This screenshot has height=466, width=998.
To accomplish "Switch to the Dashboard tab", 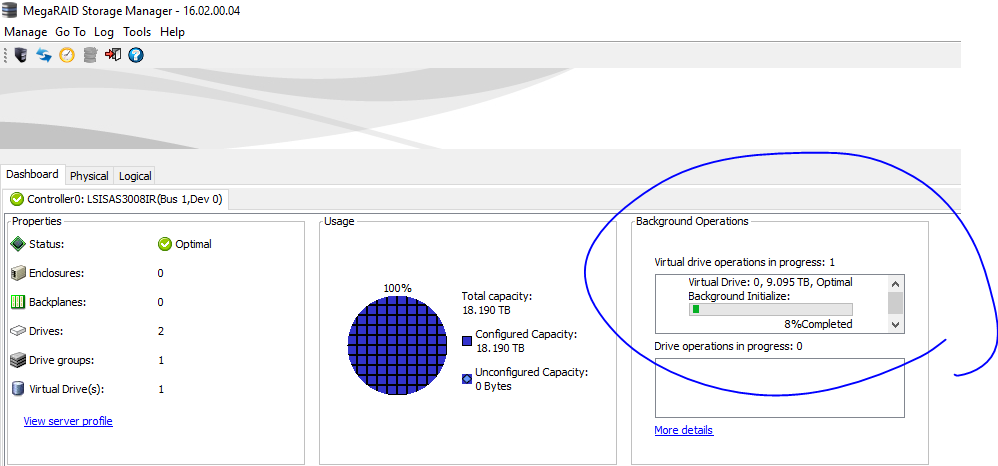I will [32, 174].
